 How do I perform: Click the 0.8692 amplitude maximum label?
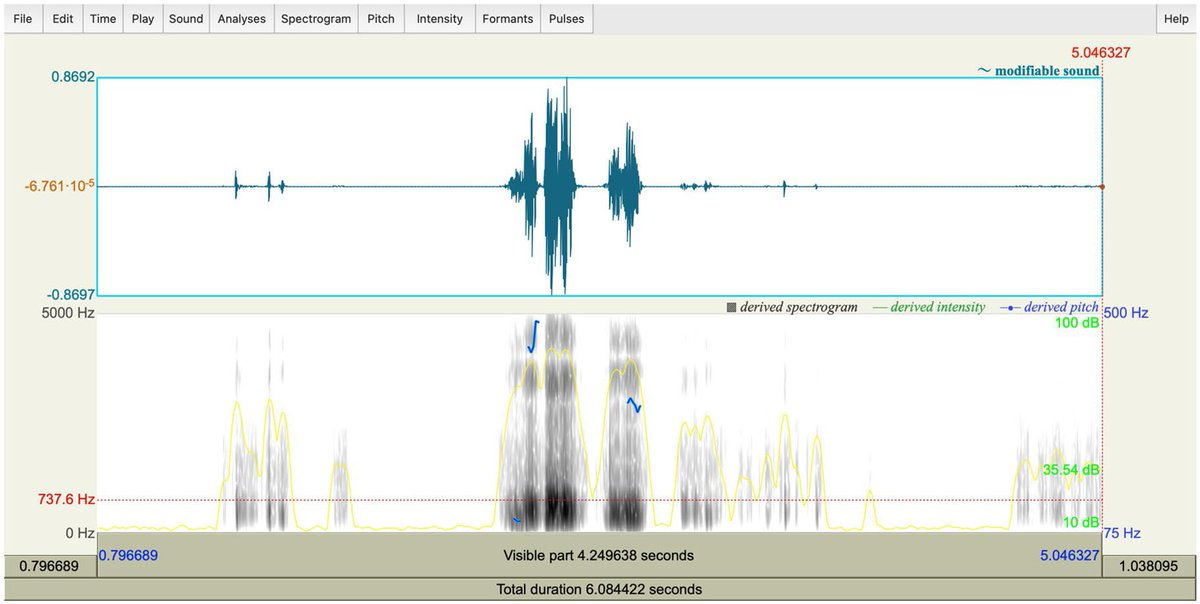71,77
